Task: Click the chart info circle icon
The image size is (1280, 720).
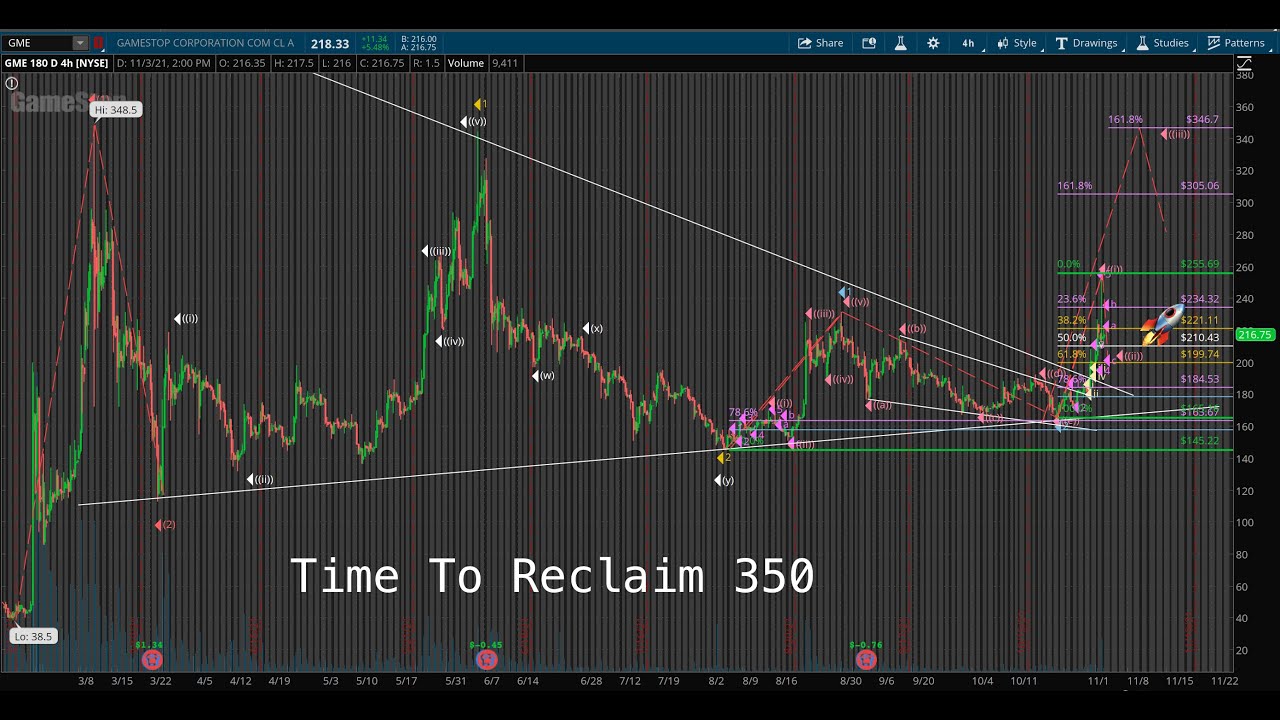Action: pyautogui.click(x=12, y=84)
